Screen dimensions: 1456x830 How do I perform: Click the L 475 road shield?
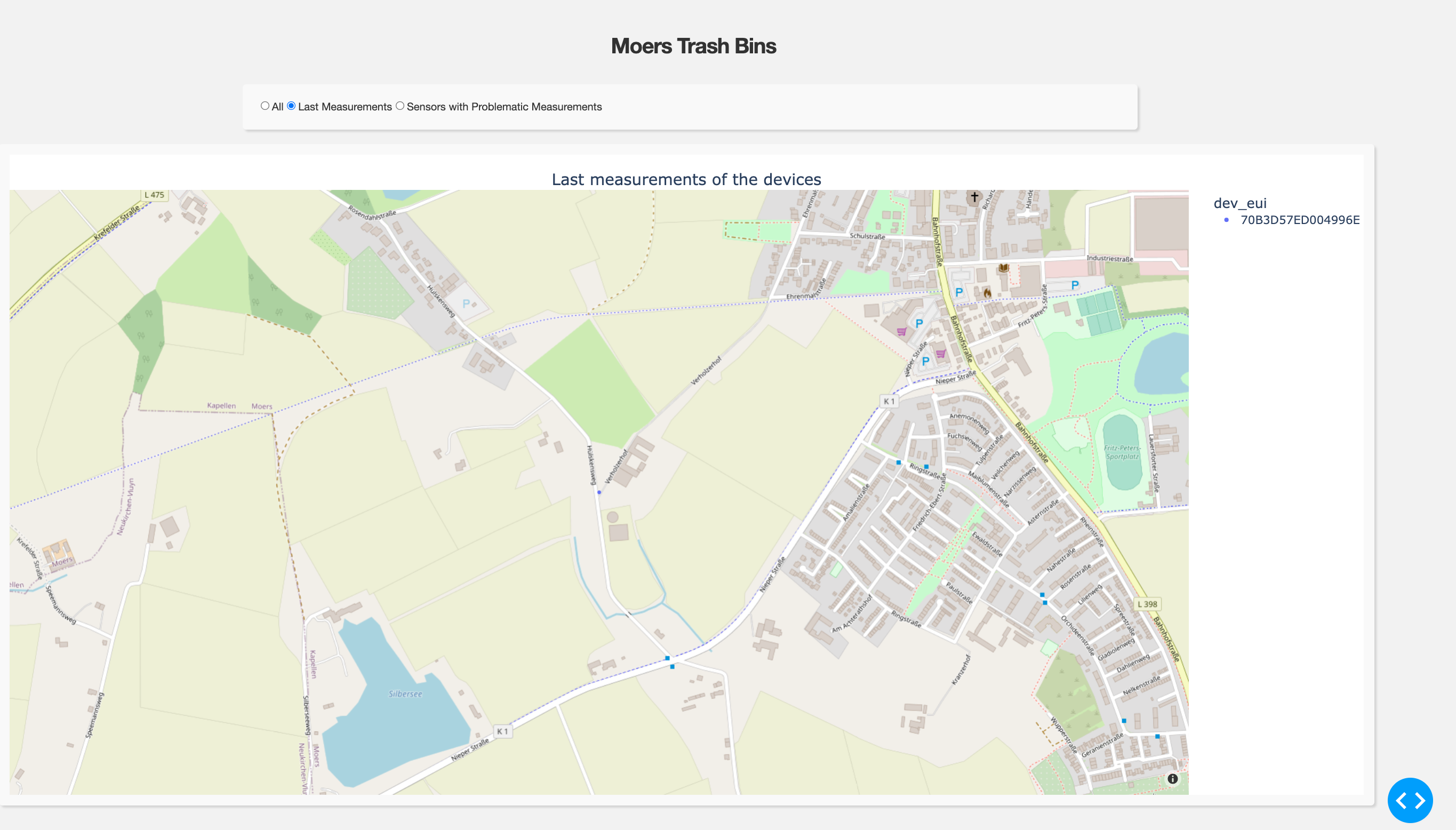(x=154, y=195)
